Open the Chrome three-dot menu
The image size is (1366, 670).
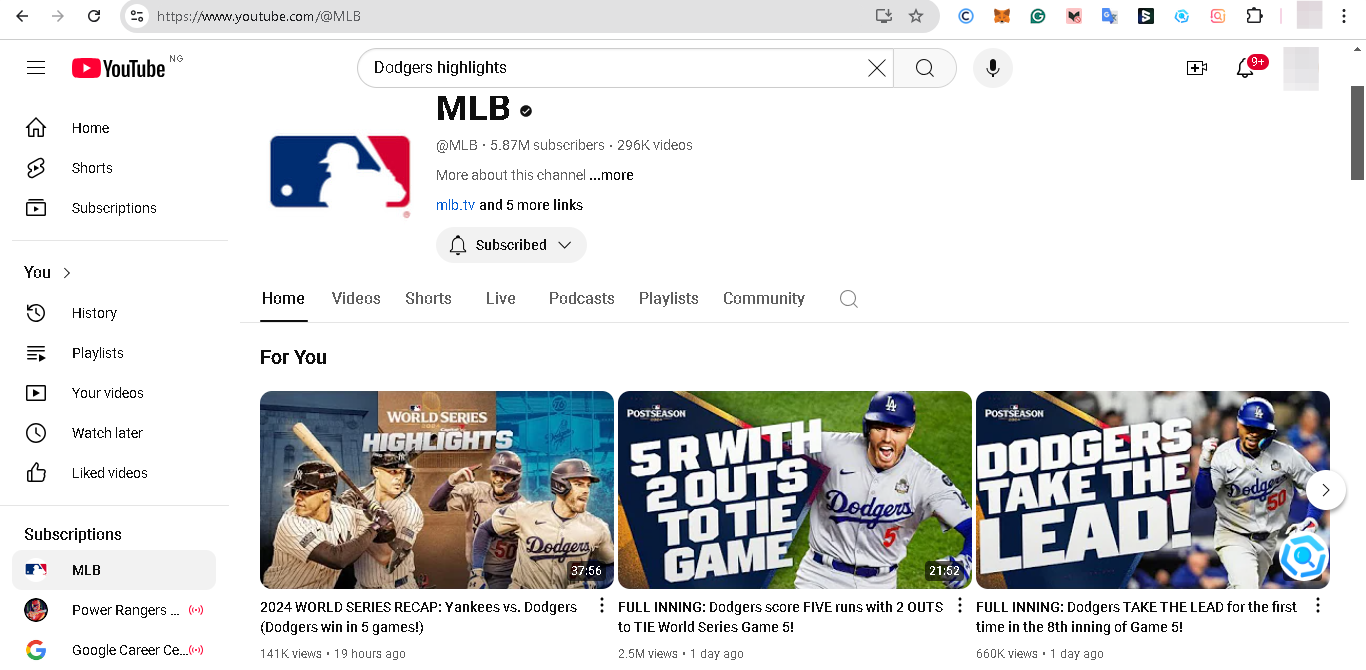point(1344,16)
